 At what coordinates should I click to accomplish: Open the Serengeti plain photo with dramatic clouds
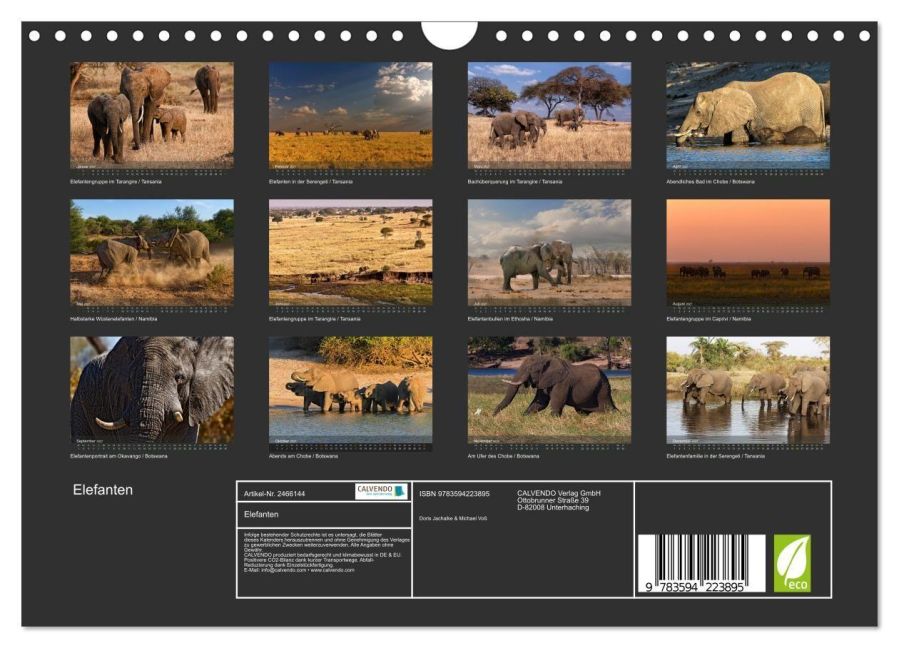pos(351,115)
